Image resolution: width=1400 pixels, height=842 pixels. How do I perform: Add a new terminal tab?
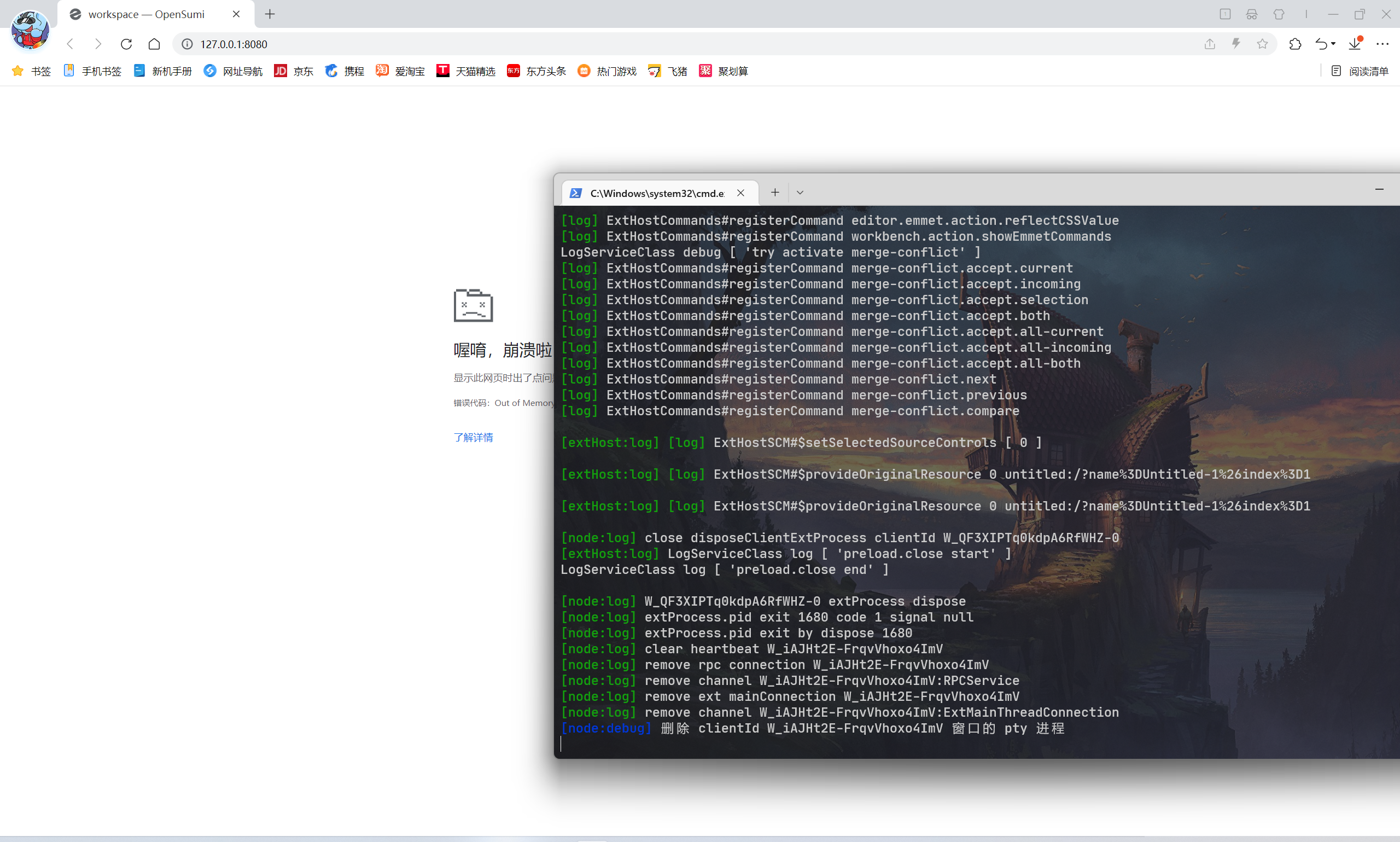(x=775, y=193)
